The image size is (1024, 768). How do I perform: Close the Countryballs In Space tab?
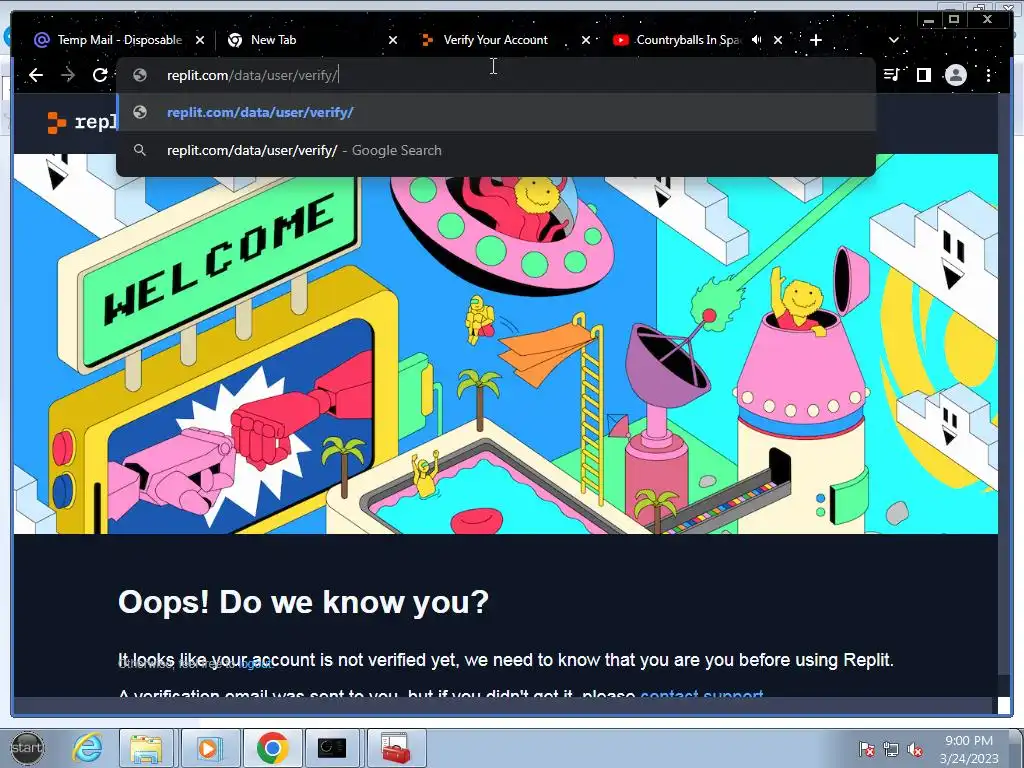tap(778, 40)
